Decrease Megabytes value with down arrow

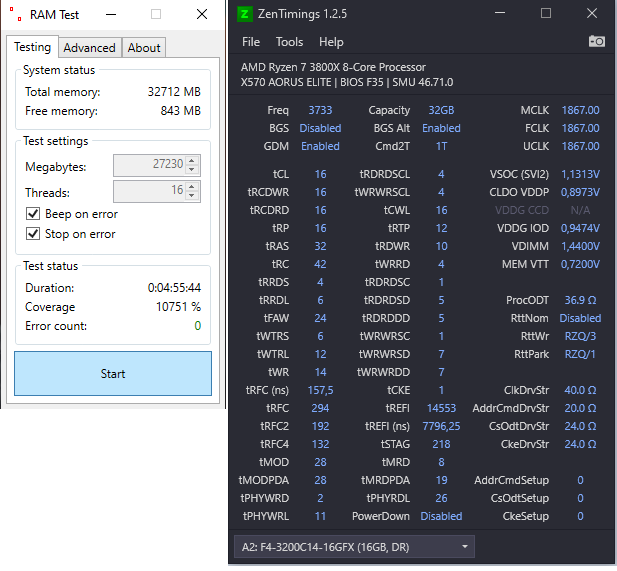pyautogui.click(x=192, y=170)
